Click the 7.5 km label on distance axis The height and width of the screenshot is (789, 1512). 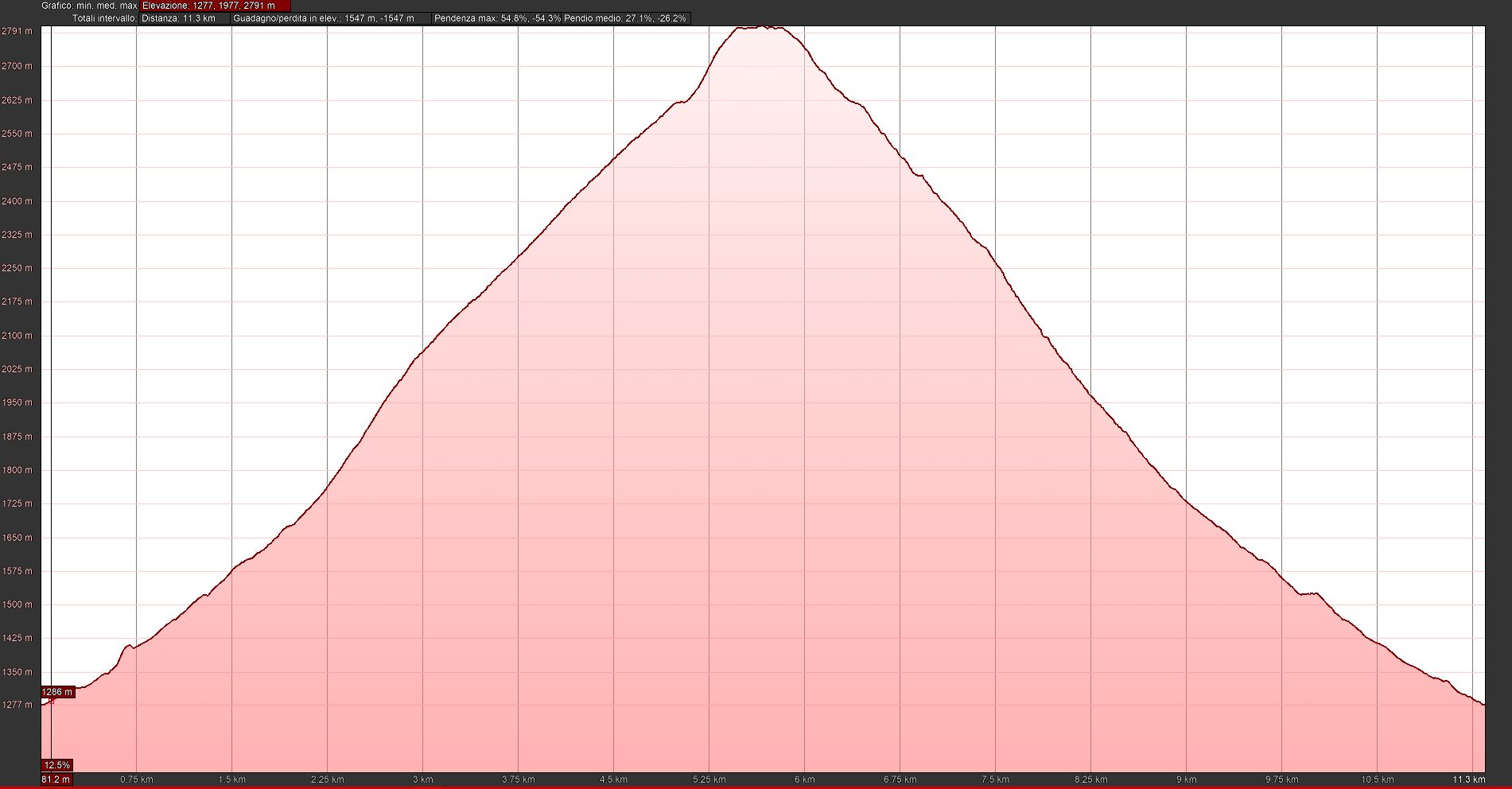pos(995,779)
